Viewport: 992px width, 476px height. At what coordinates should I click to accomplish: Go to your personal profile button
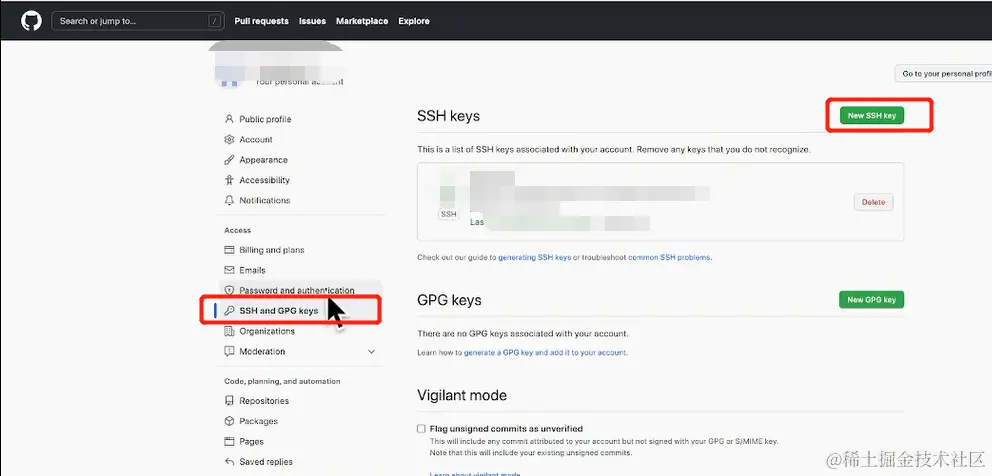point(944,73)
